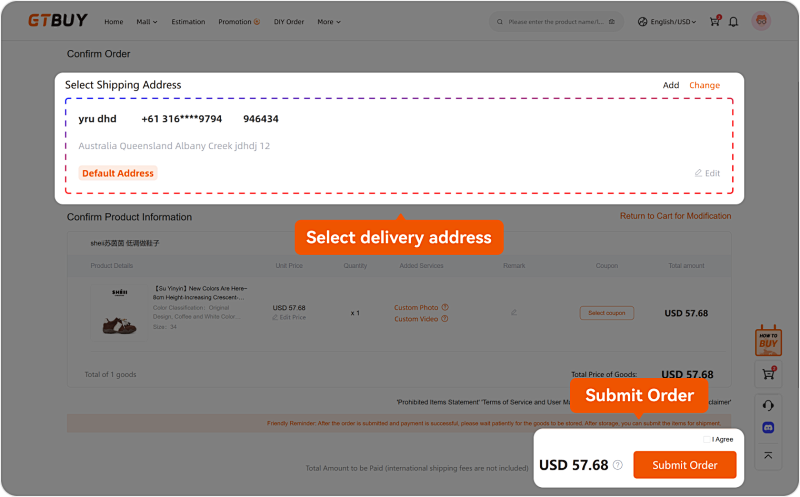Click the Select coupon button
This screenshot has width=800, height=497.
coord(607,313)
